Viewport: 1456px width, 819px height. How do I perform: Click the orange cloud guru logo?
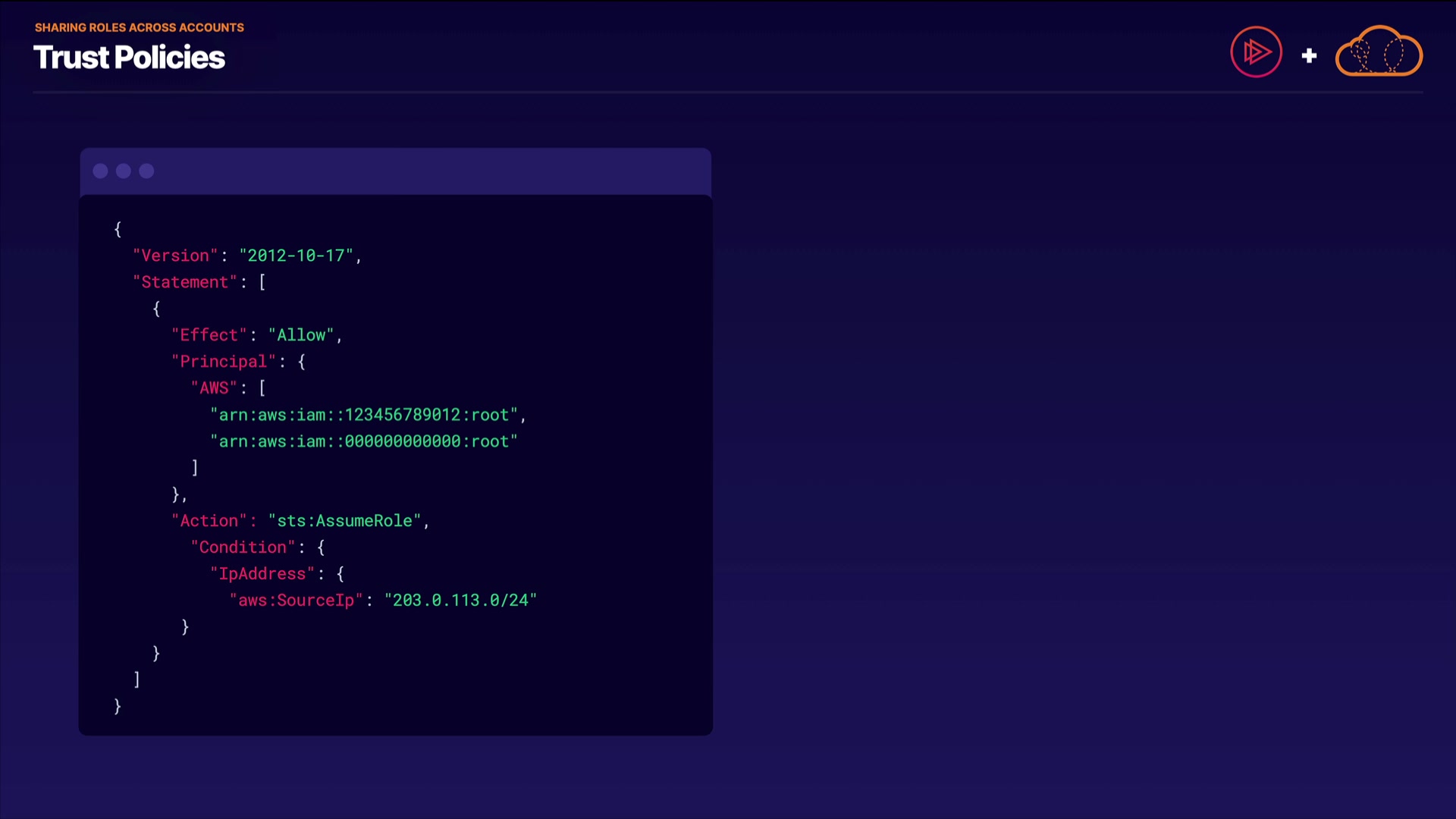pyautogui.click(x=1379, y=52)
